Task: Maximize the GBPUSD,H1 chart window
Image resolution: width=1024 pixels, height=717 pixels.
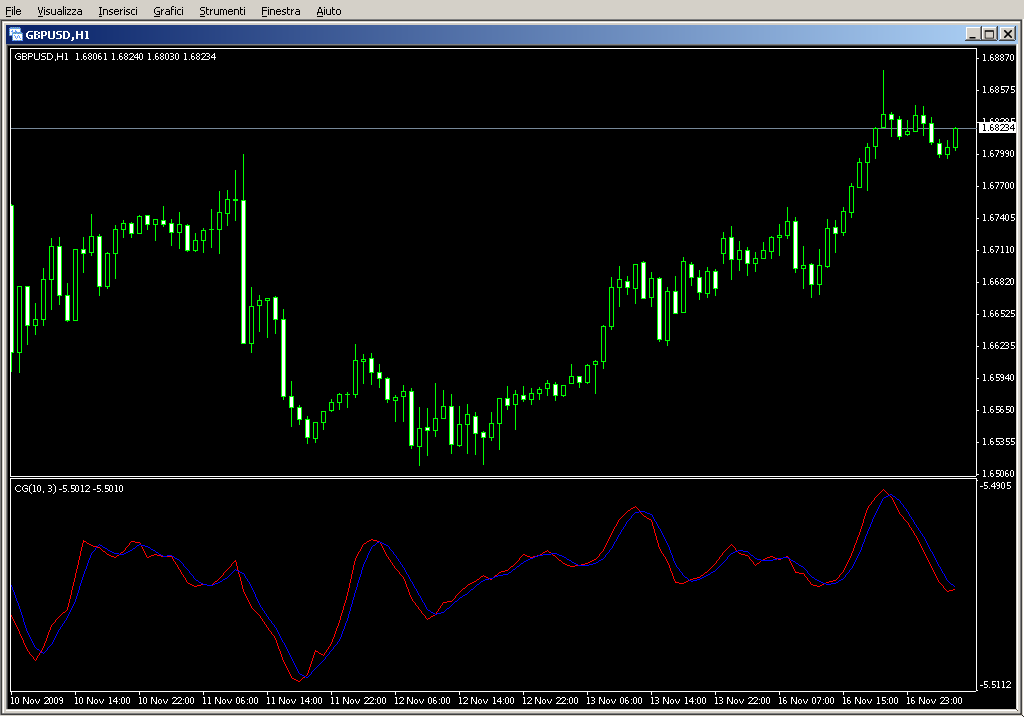Action: 989,34
